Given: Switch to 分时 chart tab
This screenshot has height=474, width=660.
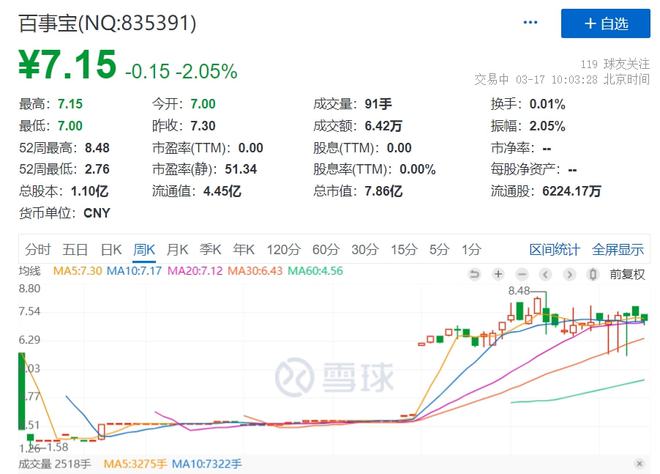Looking at the screenshot, I should point(37,250).
